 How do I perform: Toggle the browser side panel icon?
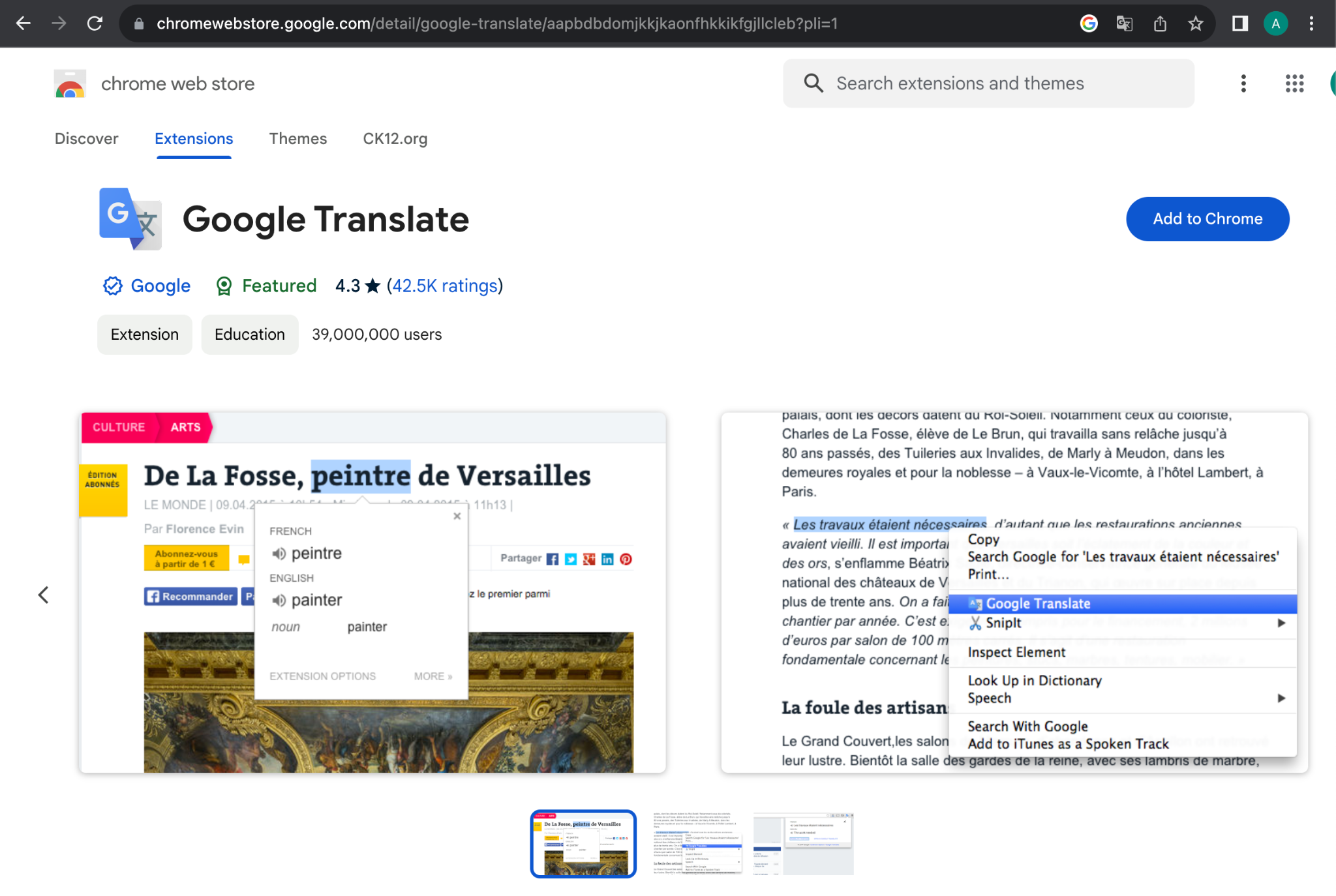(x=1240, y=24)
